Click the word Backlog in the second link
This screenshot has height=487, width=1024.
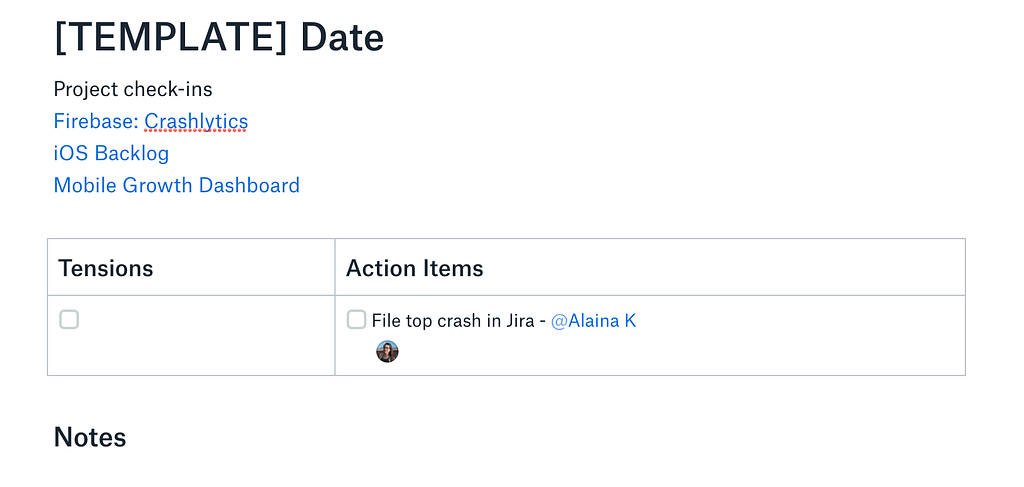132,154
